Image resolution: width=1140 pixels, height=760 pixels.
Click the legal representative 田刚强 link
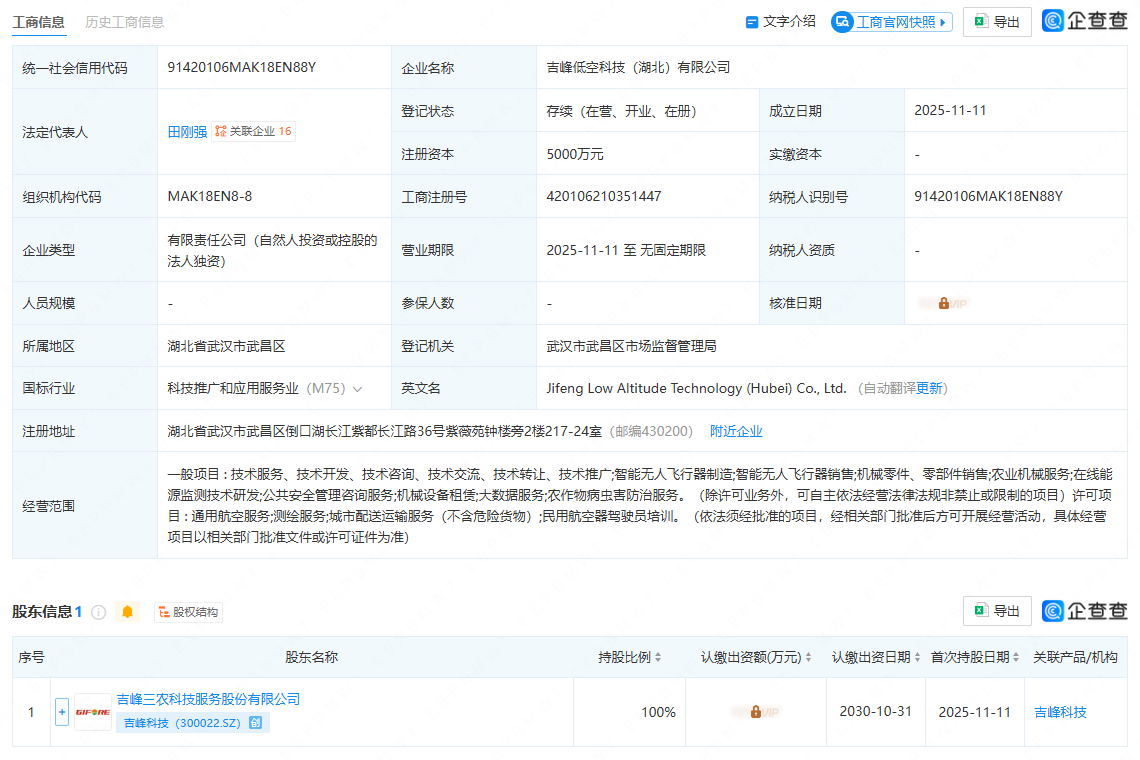click(x=187, y=130)
